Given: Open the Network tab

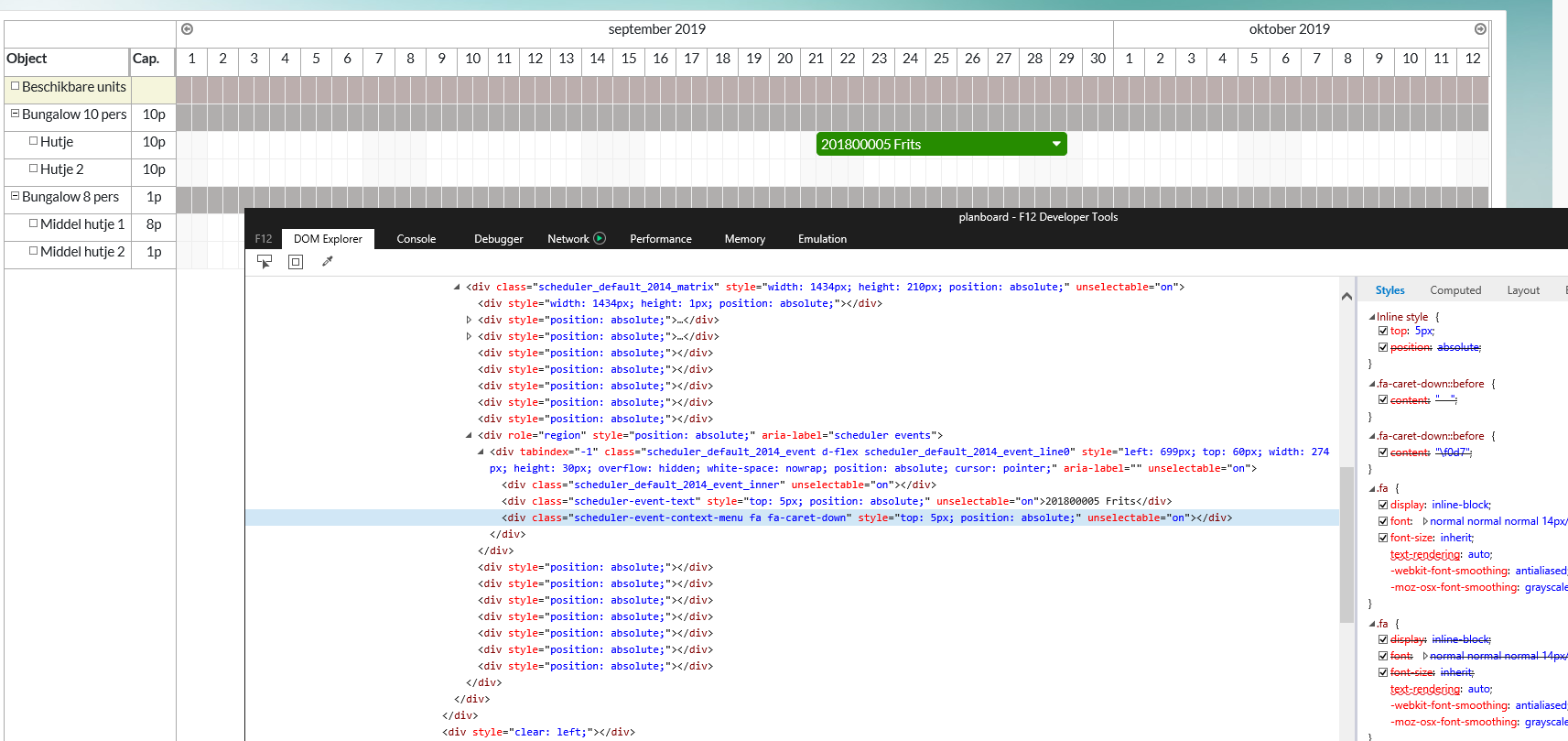Looking at the screenshot, I should pos(568,239).
